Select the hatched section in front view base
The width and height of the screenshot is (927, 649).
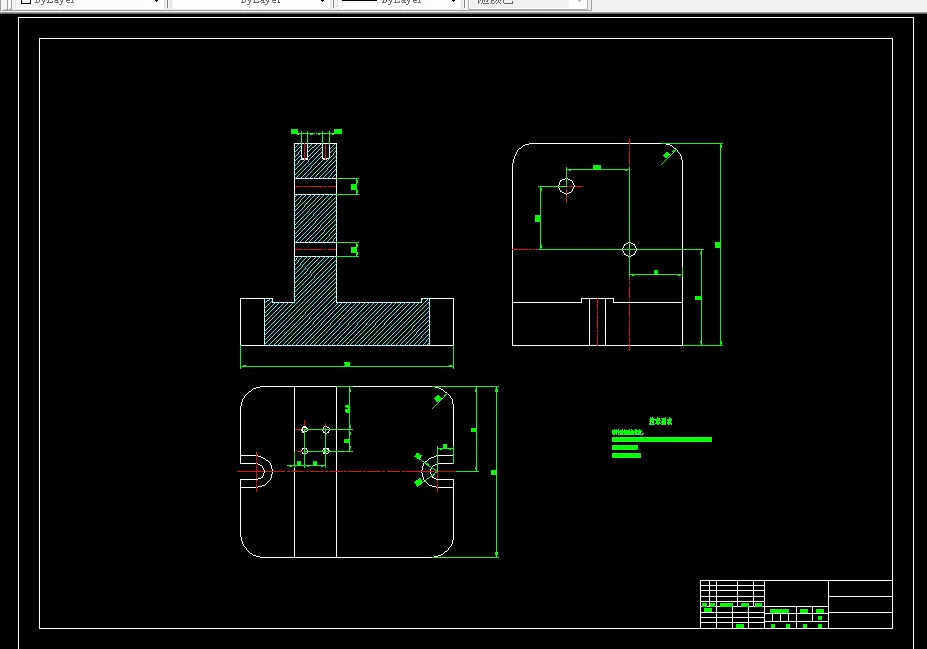click(x=347, y=324)
